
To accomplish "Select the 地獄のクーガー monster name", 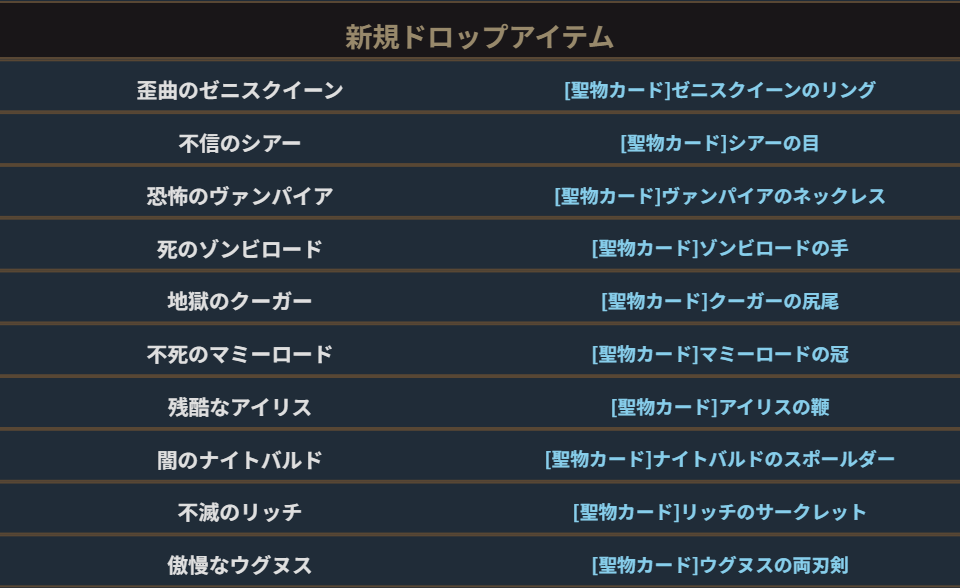I will tap(240, 301).
